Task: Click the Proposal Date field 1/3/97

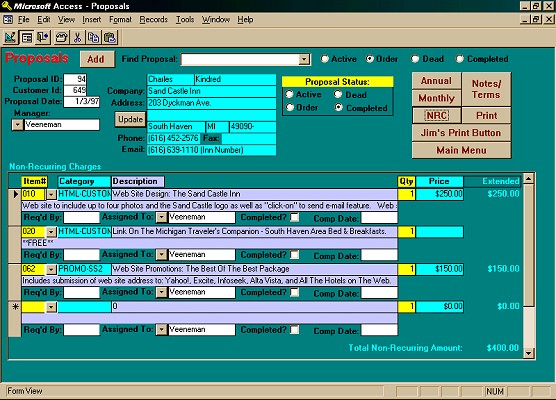Action: [82, 102]
